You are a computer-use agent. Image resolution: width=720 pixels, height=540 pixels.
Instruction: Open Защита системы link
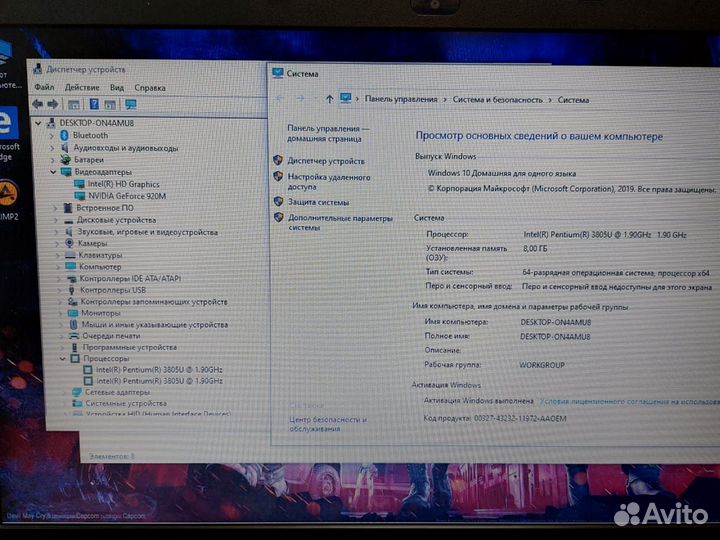tap(318, 202)
